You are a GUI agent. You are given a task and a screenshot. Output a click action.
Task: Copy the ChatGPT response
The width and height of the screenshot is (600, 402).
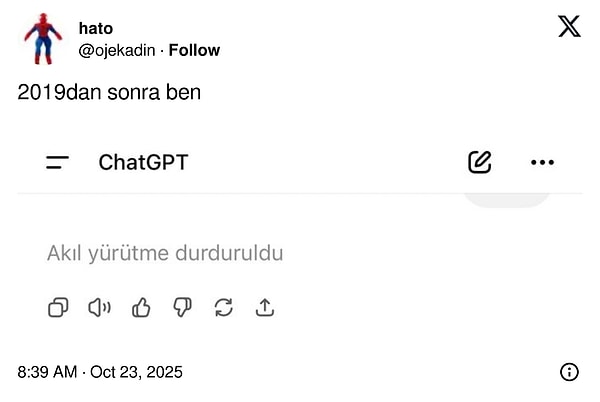59,308
